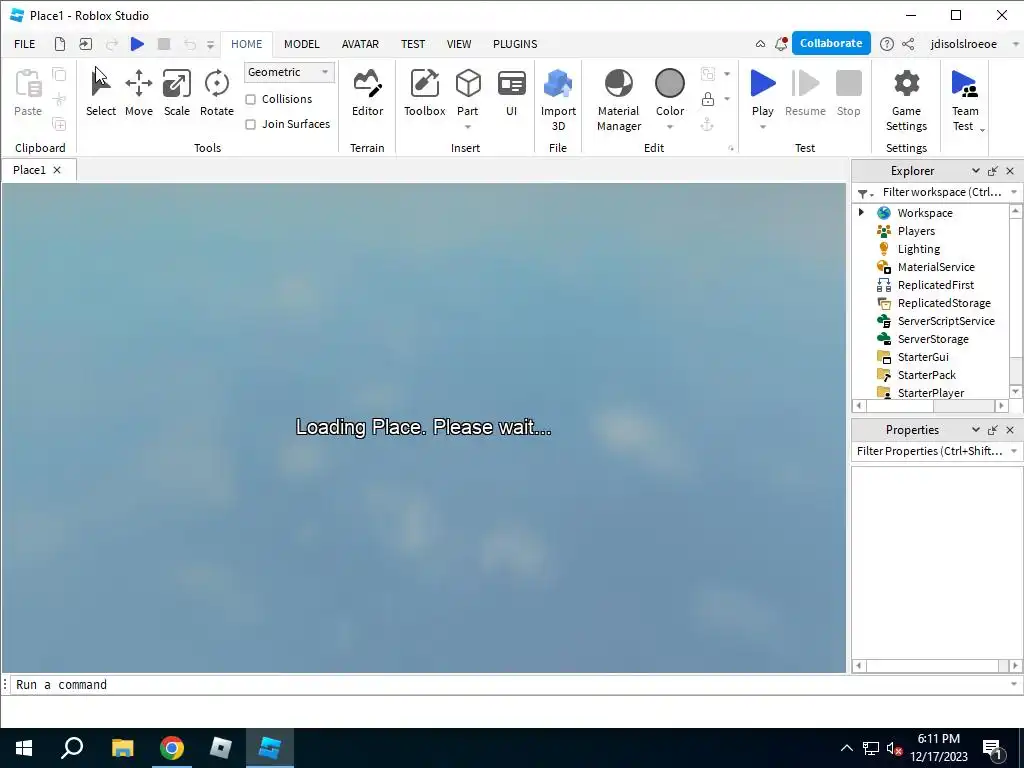Expand the Part dropdown arrow
Viewport: 1024px width, 768px height.
tap(468, 127)
